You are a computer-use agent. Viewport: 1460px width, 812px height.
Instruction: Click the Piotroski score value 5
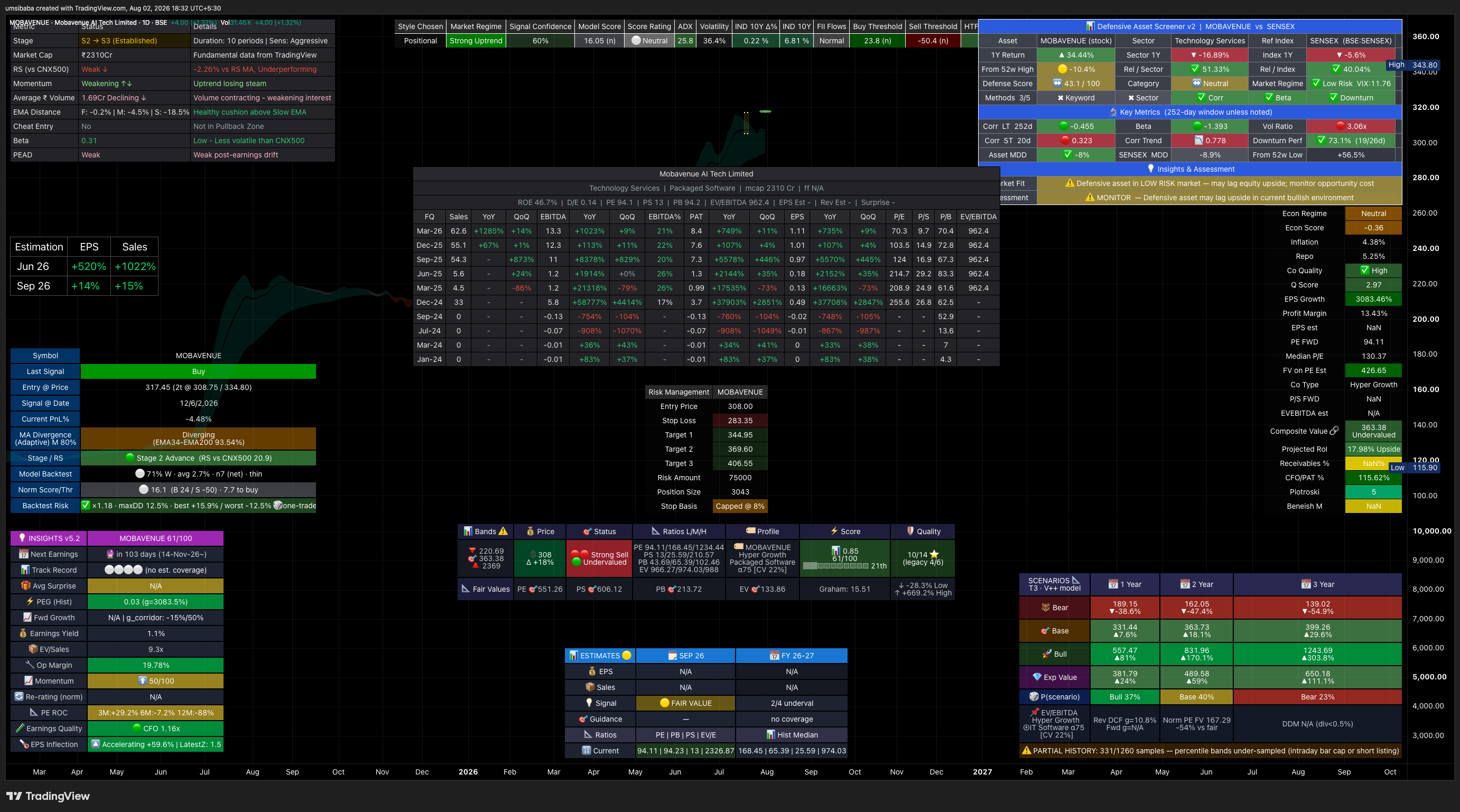[x=1373, y=491]
